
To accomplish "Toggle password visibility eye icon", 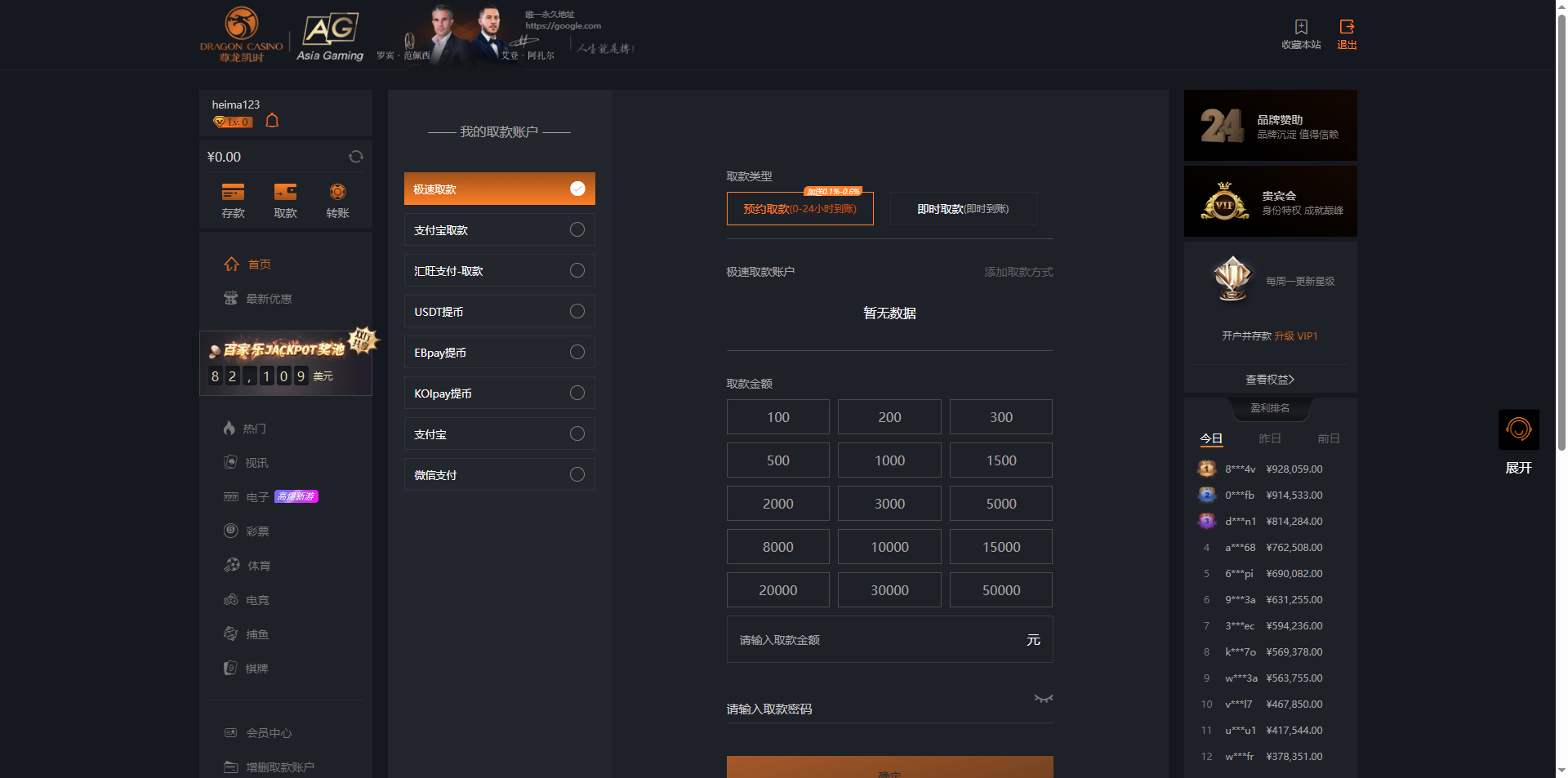I will (1043, 699).
